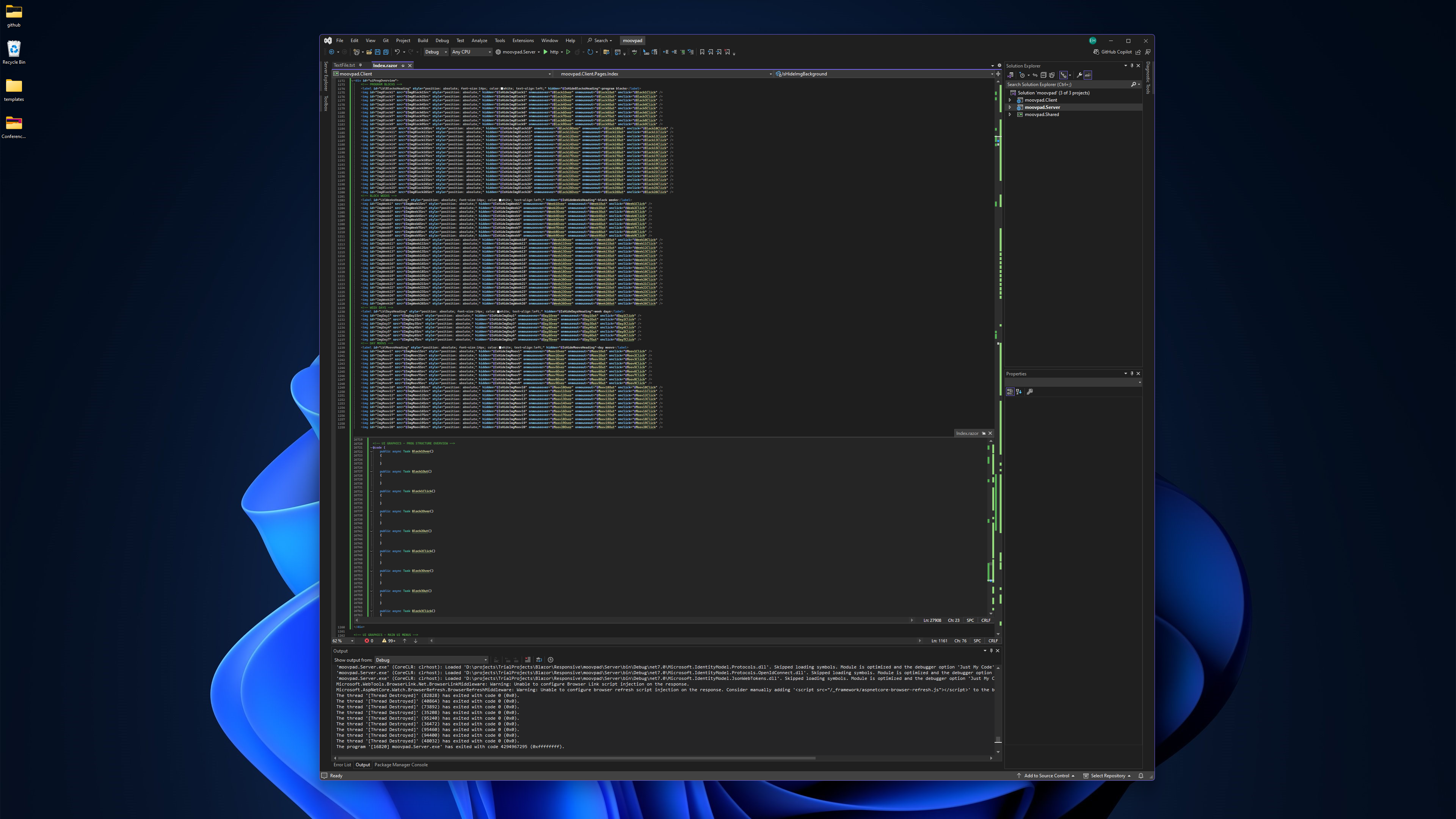Show All Files icon in Solution Explorer
The image size is (1456, 819).
1052,75
